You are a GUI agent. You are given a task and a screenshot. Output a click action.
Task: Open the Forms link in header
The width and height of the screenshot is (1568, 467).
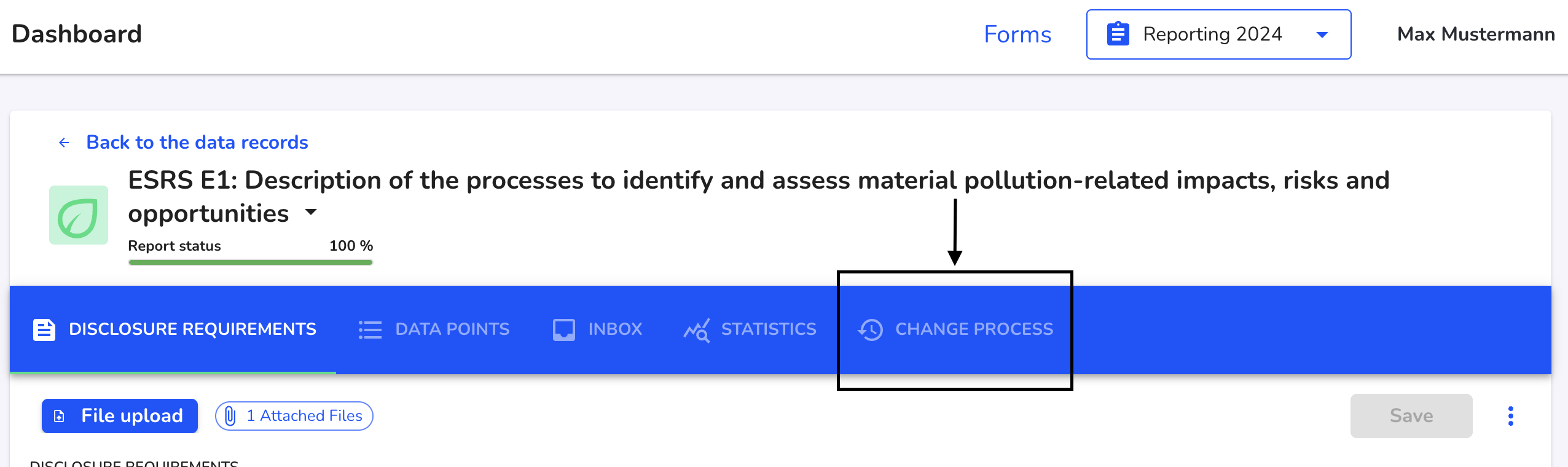click(1017, 34)
